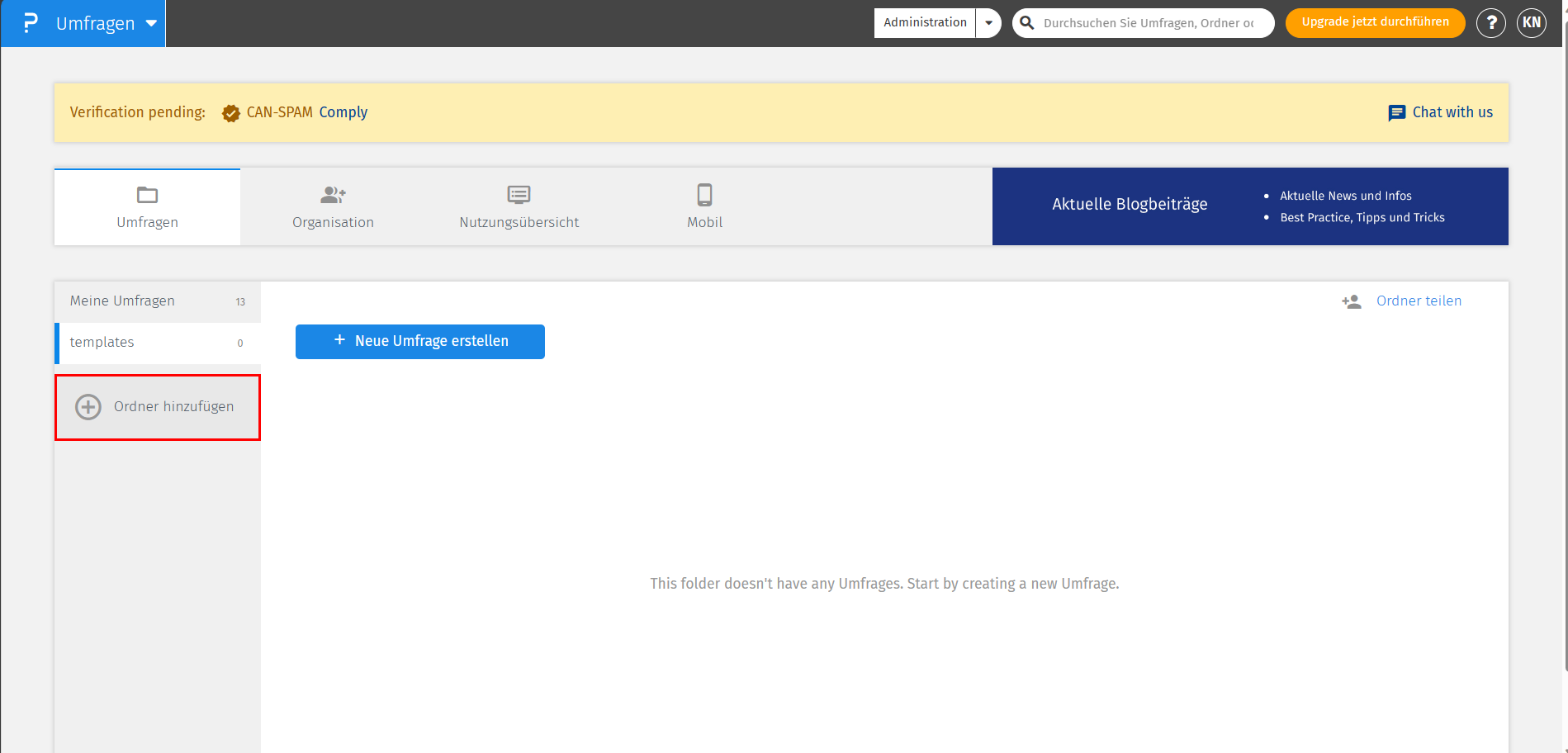
Task: Click the chat bubble icon
Action: (x=1397, y=113)
